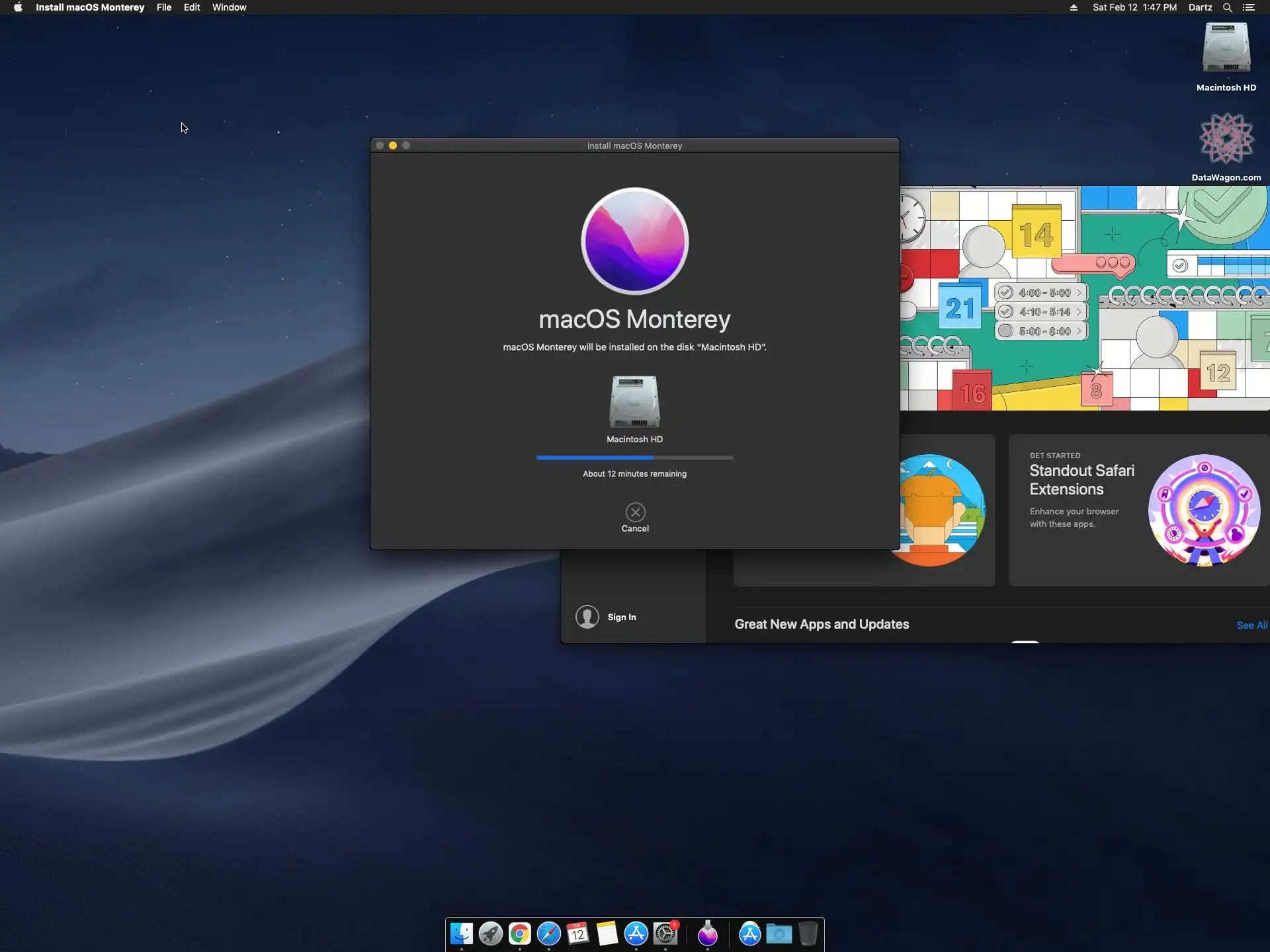Open the date and time menu
This screenshot has height=952, width=1270.
click(x=1134, y=7)
